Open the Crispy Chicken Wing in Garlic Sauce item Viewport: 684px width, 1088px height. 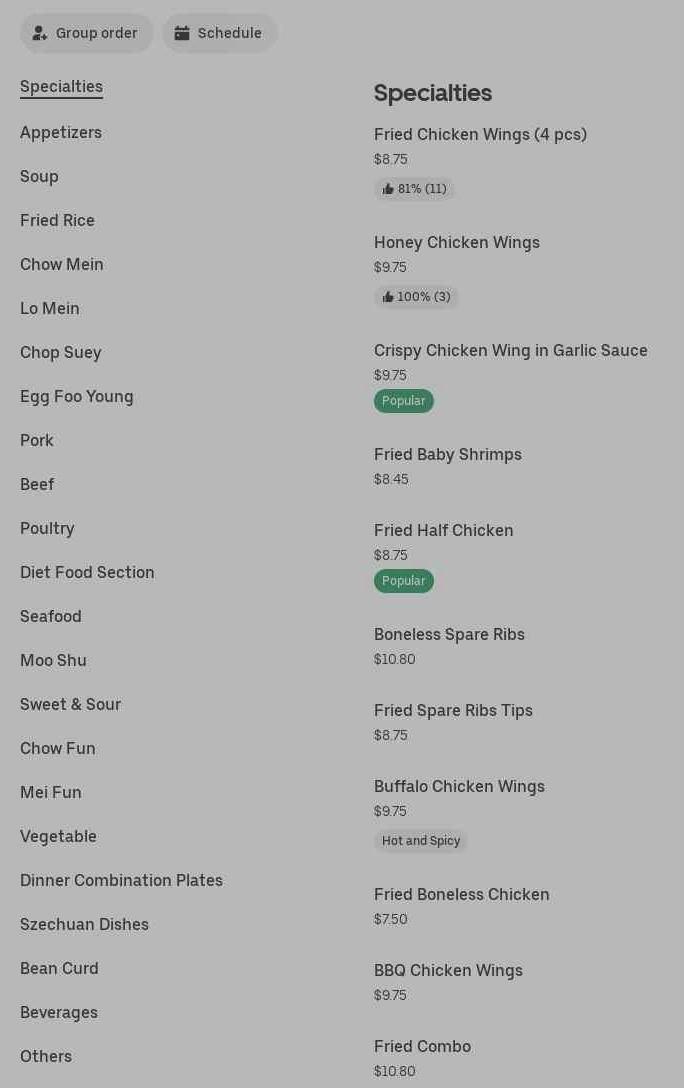(510, 351)
